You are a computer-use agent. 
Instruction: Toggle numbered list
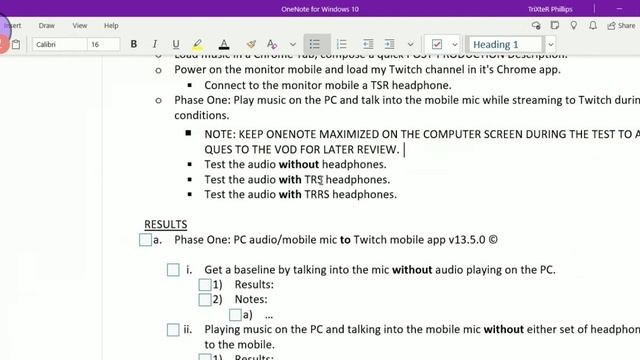point(341,44)
